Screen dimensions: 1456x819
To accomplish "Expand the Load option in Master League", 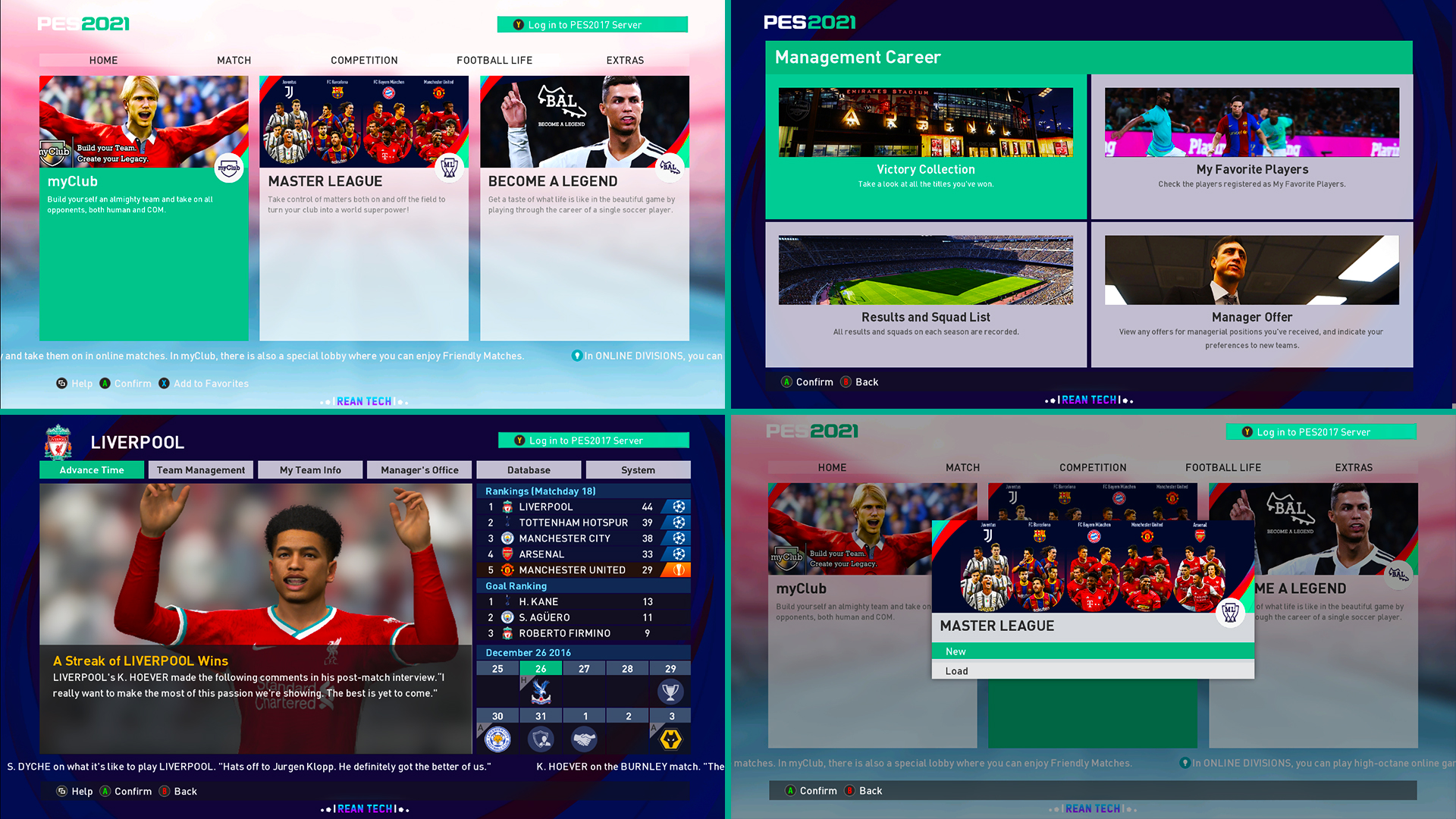I will click(1090, 670).
